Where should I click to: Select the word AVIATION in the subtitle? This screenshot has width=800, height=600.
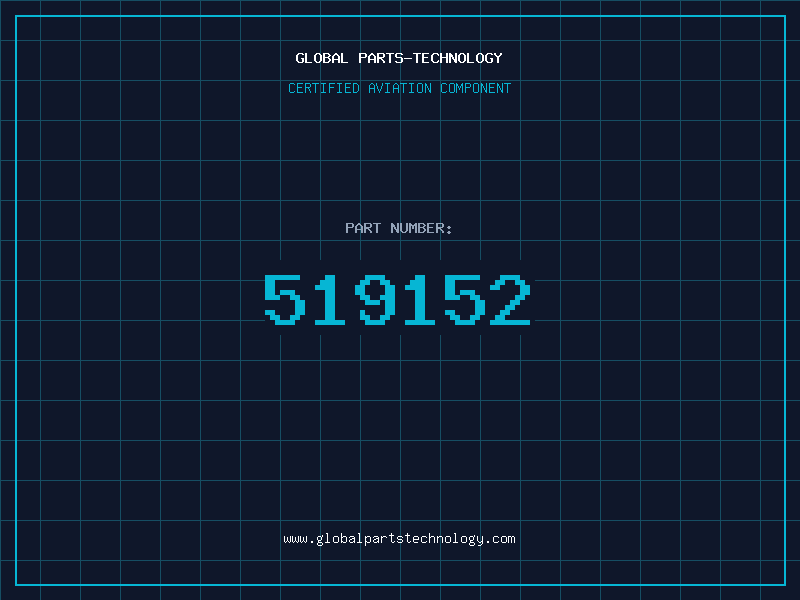[400, 88]
